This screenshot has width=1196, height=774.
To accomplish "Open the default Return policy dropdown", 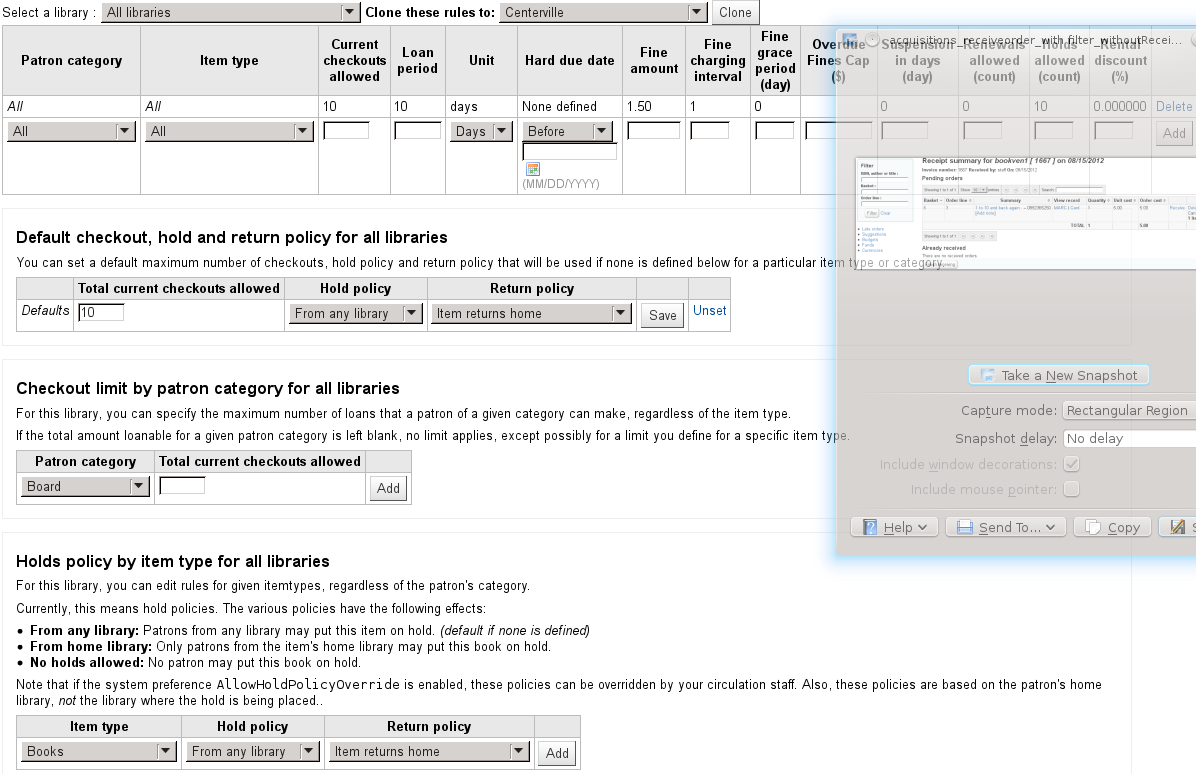I will pos(531,314).
